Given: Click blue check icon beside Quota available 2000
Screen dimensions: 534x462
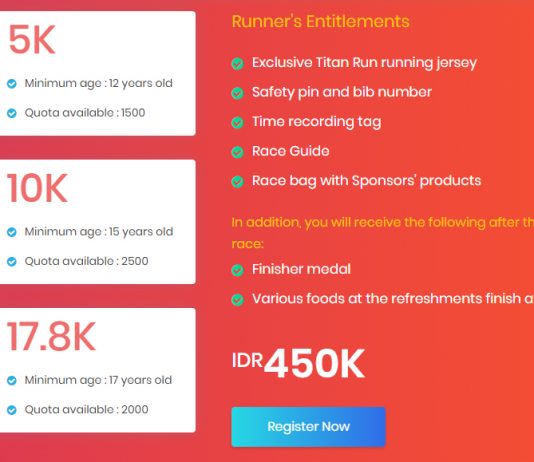Looking at the screenshot, I should 12,410.
